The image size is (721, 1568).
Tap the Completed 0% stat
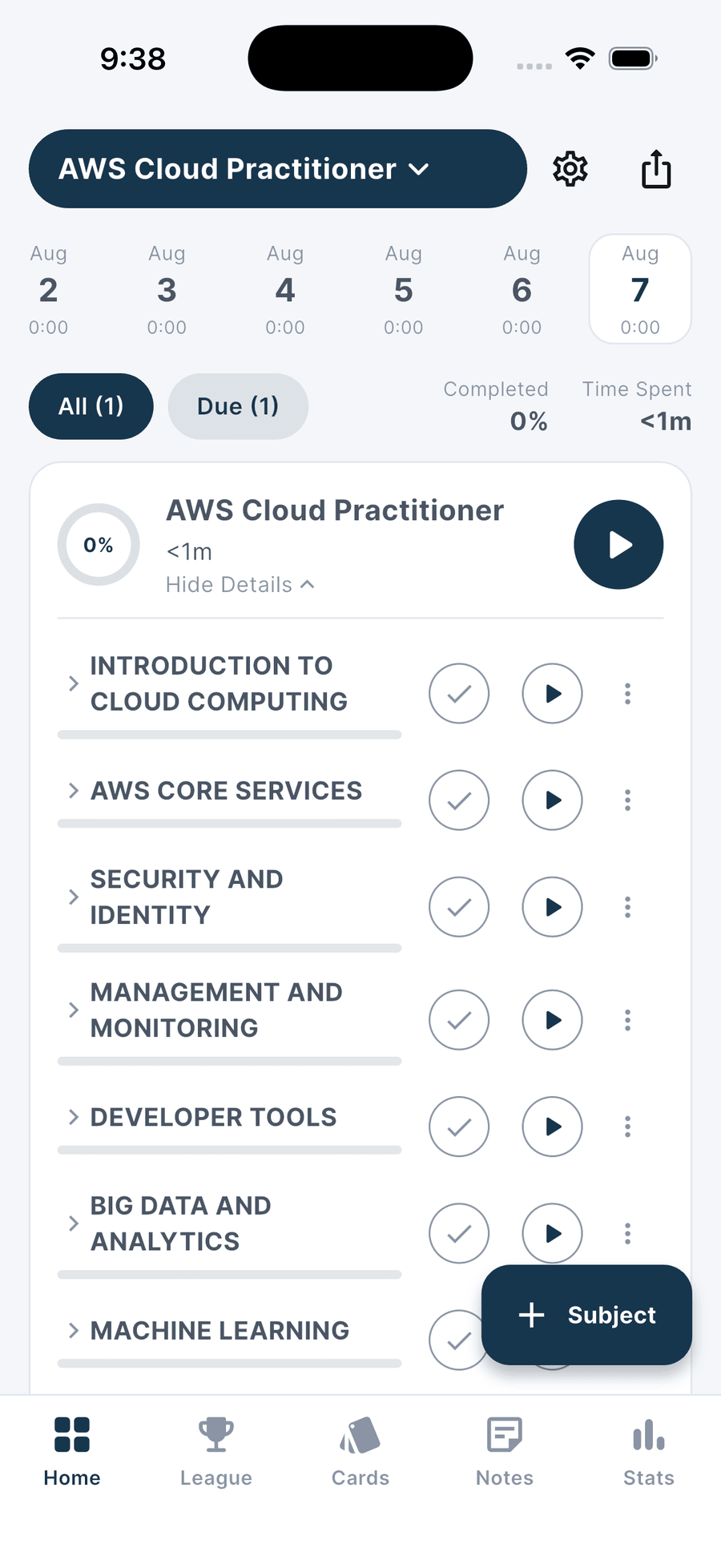pos(496,405)
